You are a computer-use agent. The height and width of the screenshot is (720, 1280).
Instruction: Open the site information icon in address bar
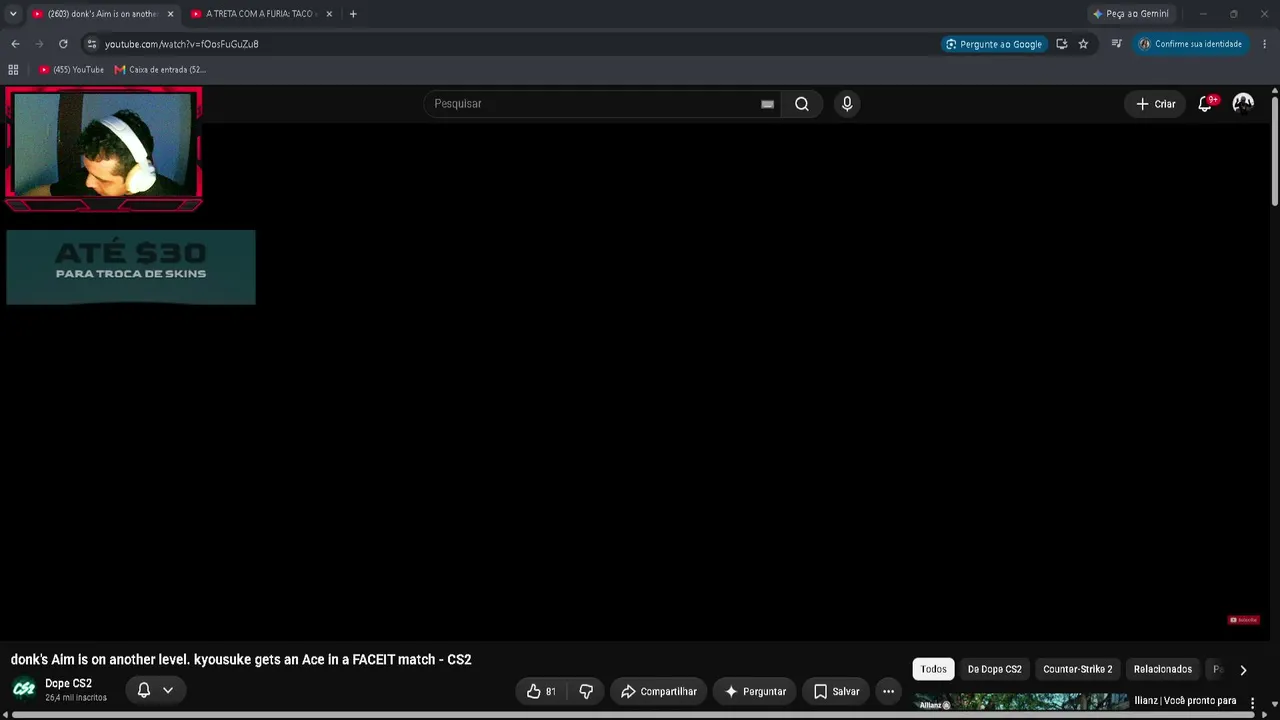91,44
